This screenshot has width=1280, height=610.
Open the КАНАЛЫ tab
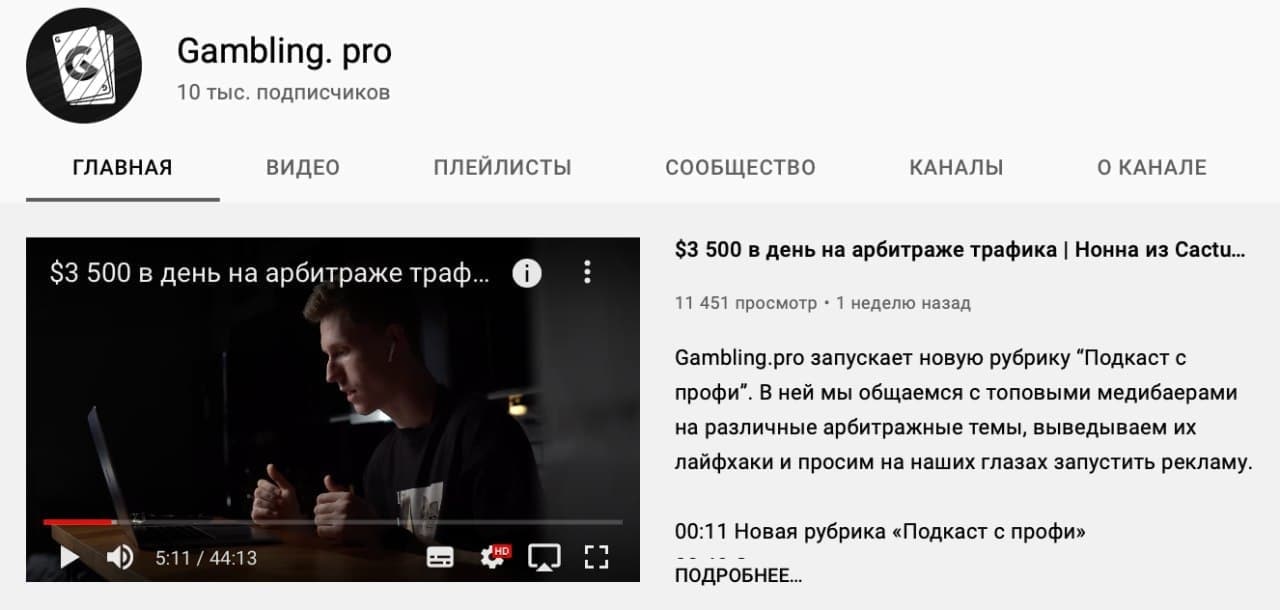[956, 168]
